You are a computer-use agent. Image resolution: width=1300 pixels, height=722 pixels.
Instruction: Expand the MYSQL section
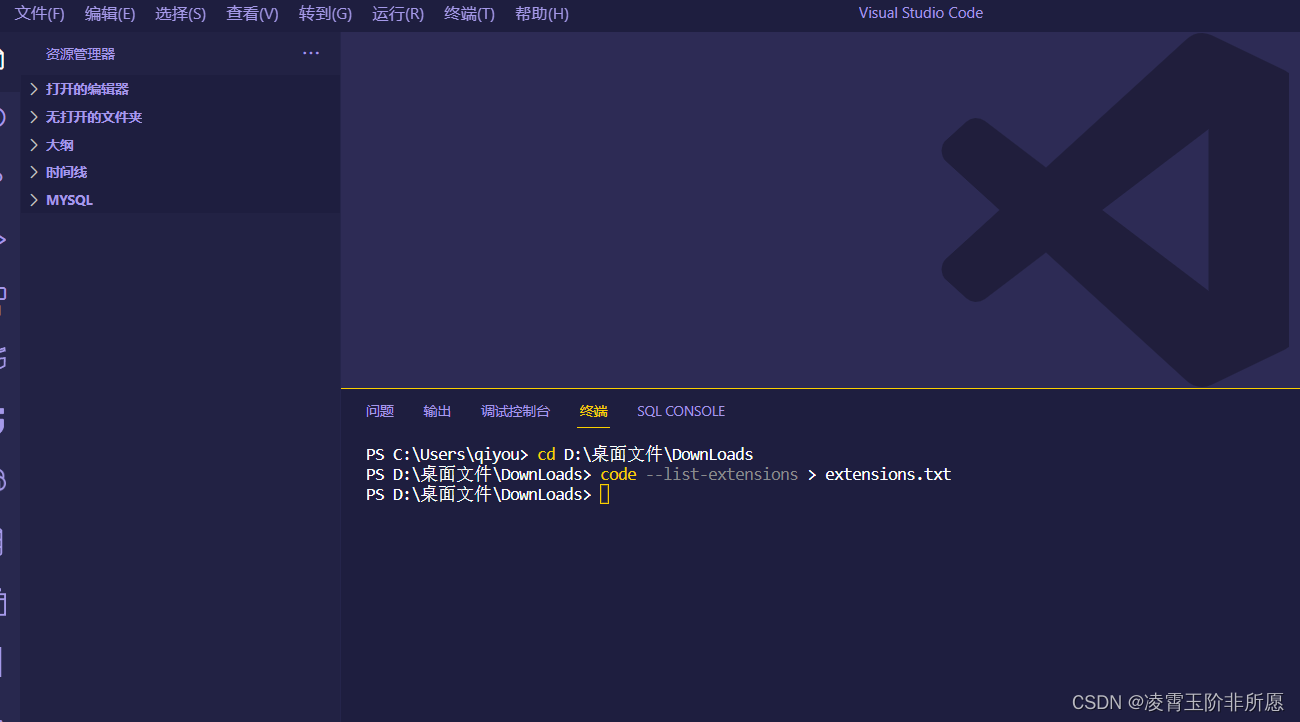[181, 200]
